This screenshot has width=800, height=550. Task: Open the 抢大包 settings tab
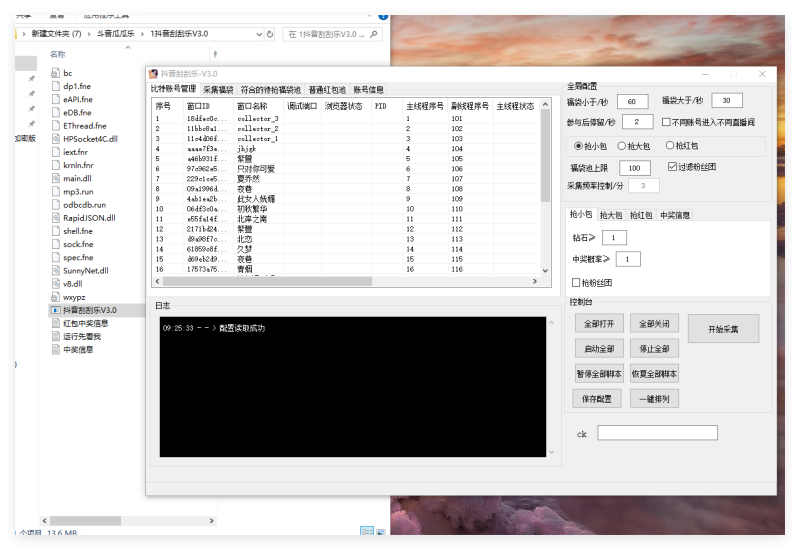(x=611, y=215)
